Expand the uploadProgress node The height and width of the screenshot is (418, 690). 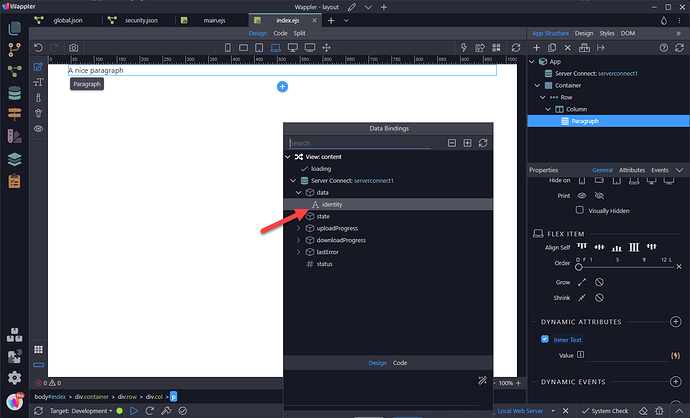point(298,228)
